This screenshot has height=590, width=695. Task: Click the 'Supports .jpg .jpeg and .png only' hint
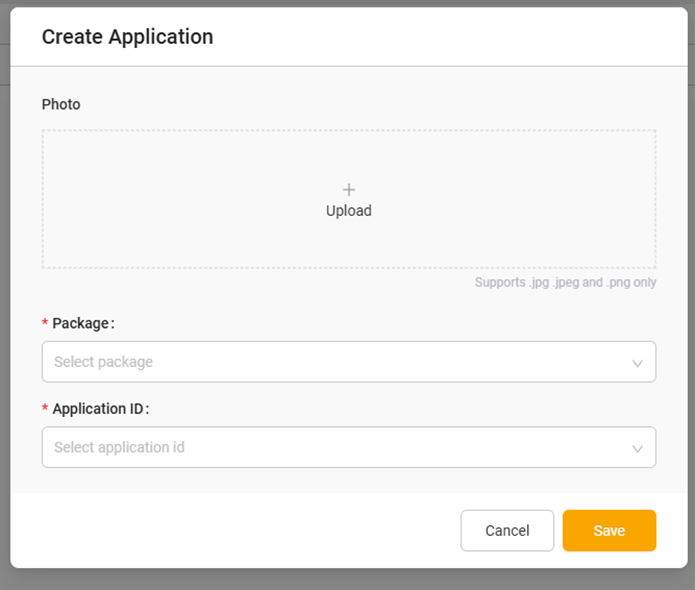(566, 282)
